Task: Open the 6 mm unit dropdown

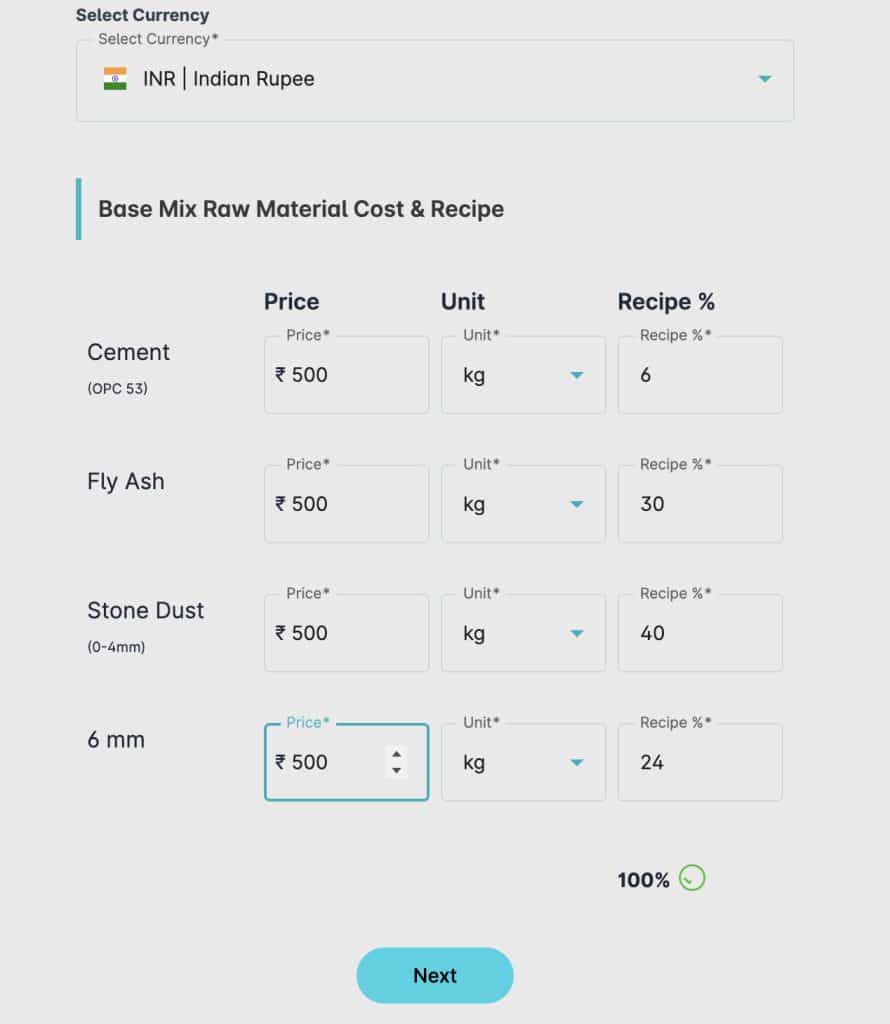Action: click(523, 762)
